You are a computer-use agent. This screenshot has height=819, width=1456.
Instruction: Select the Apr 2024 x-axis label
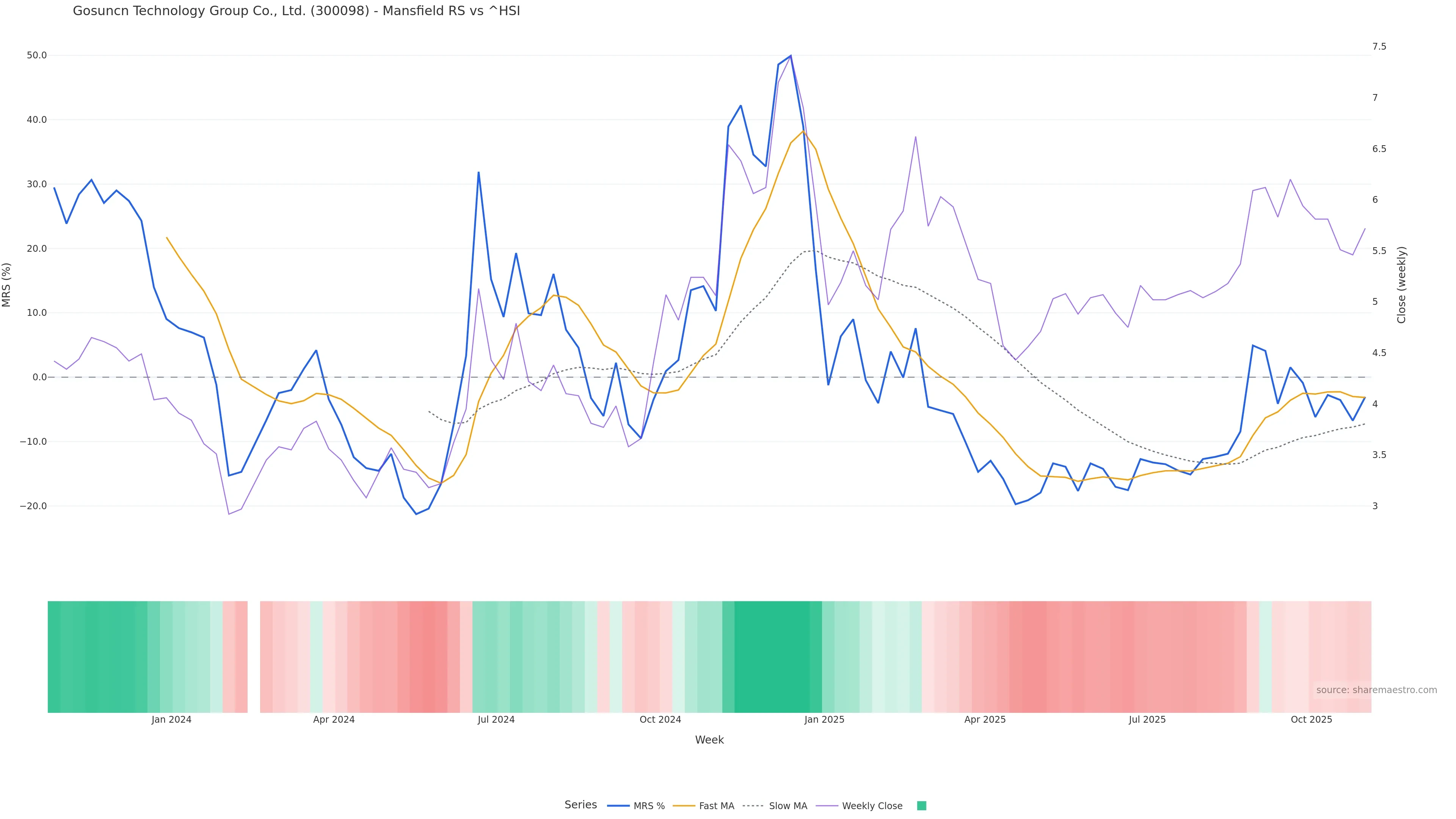[x=334, y=720]
